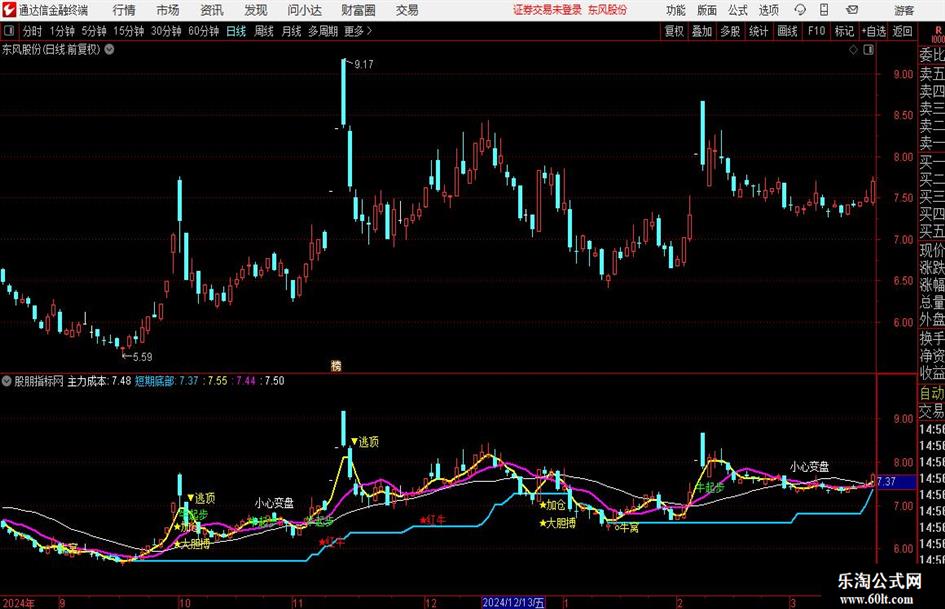The image size is (945, 609).
Task: Click the 叠加 overlay button
Action: coord(702,31)
